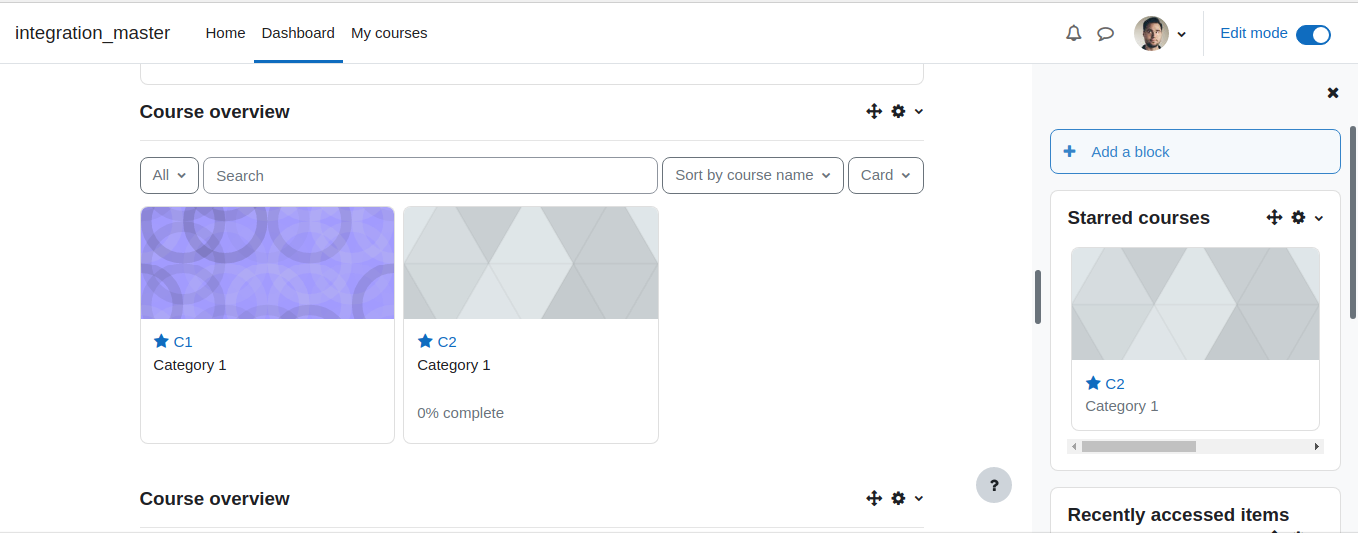Image resolution: width=1358 pixels, height=533 pixels.
Task: Switch to the My courses tab
Action: 389,33
